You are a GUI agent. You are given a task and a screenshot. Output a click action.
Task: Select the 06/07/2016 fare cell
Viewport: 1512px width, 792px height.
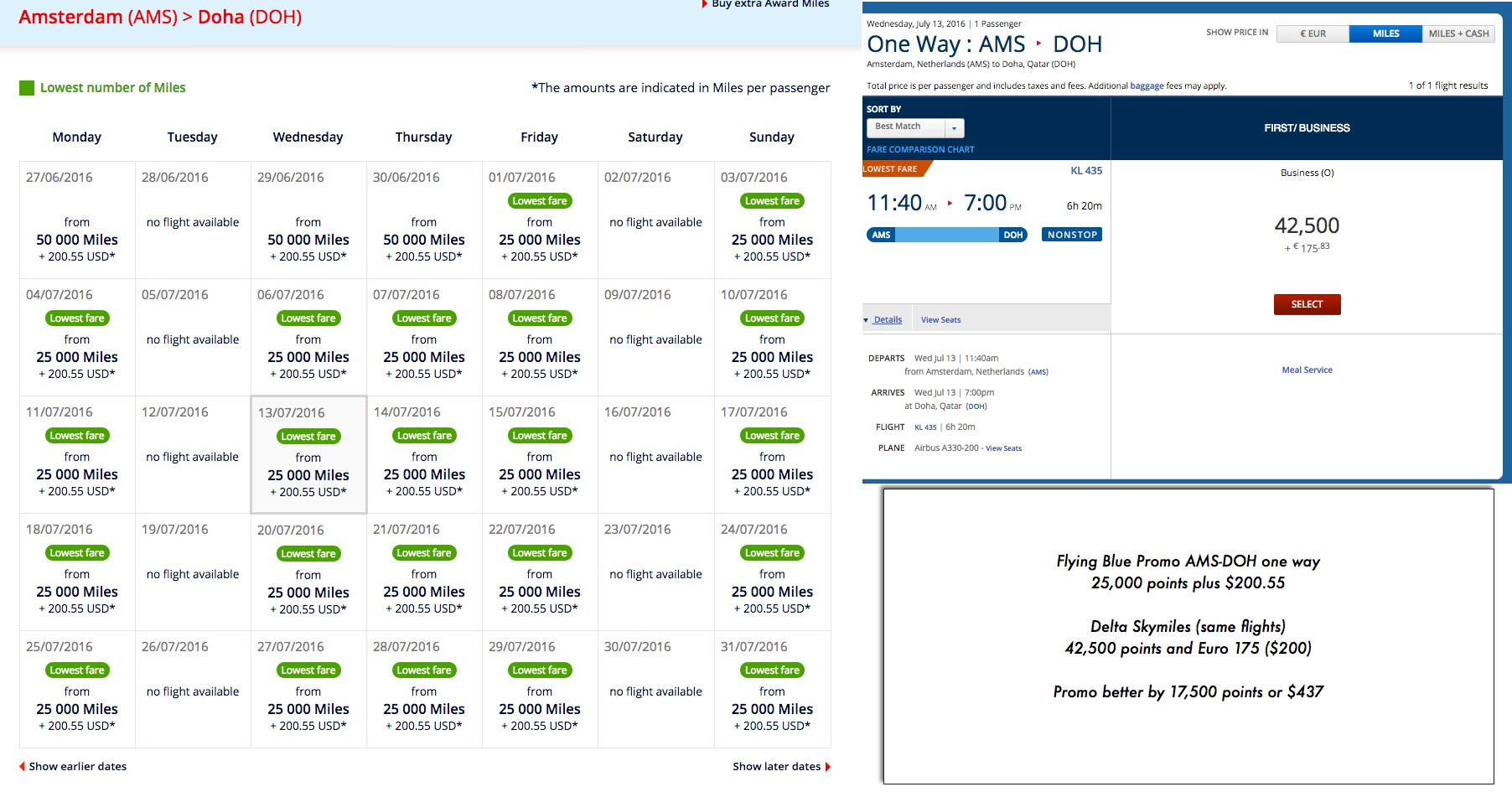pos(308,337)
